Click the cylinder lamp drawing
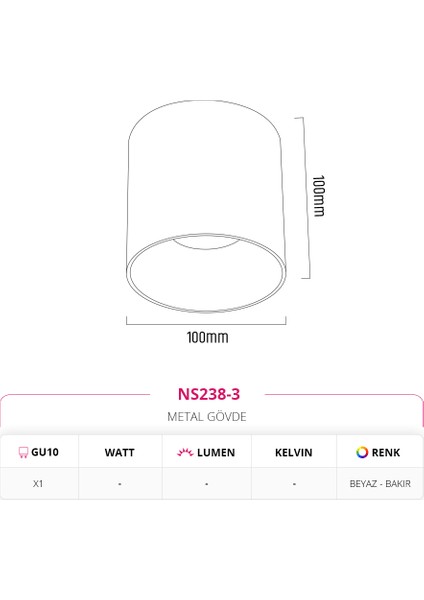424x600 pixels. pyautogui.click(x=206, y=206)
